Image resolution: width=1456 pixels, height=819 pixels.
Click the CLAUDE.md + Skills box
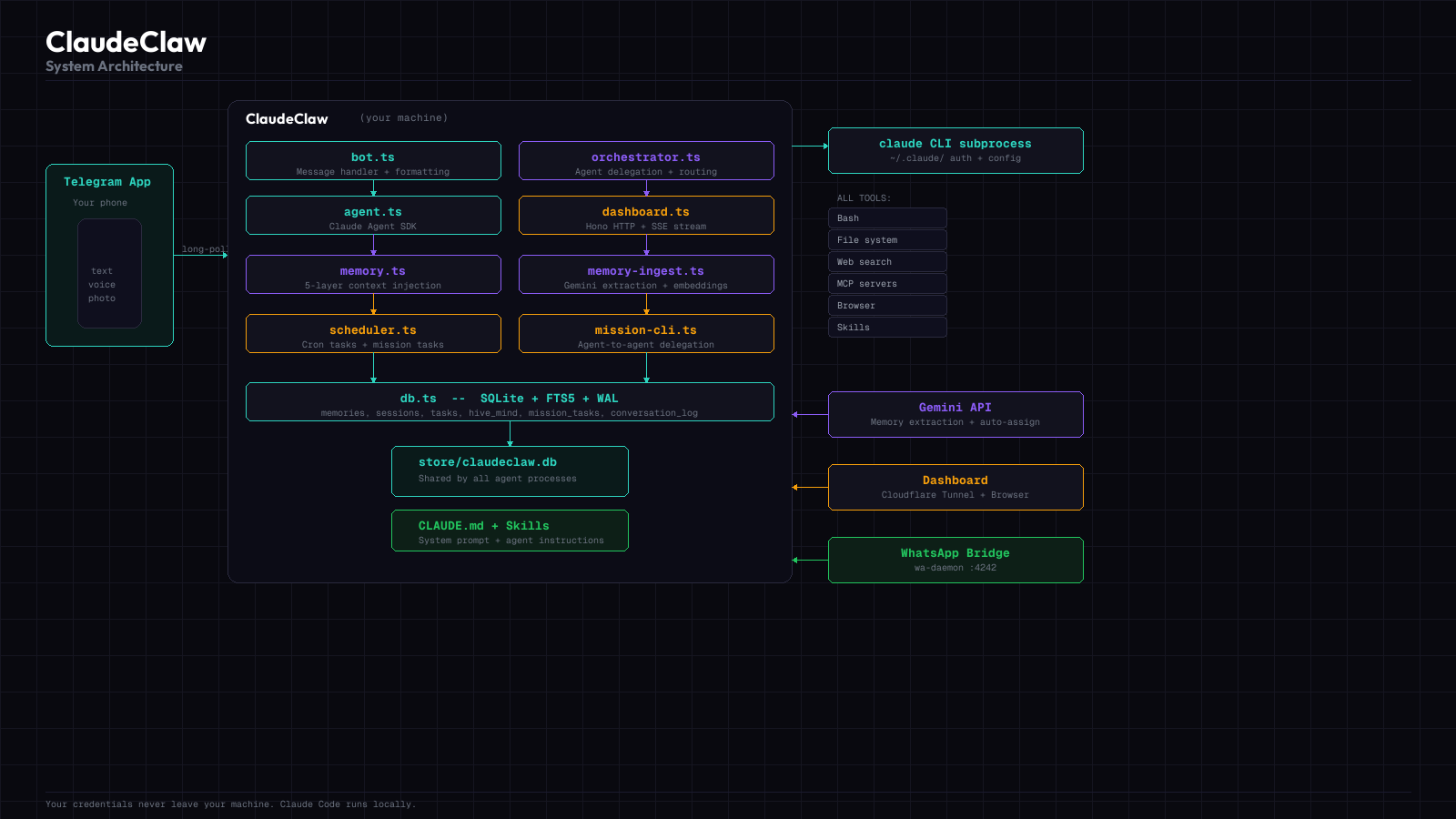[x=510, y=531]
